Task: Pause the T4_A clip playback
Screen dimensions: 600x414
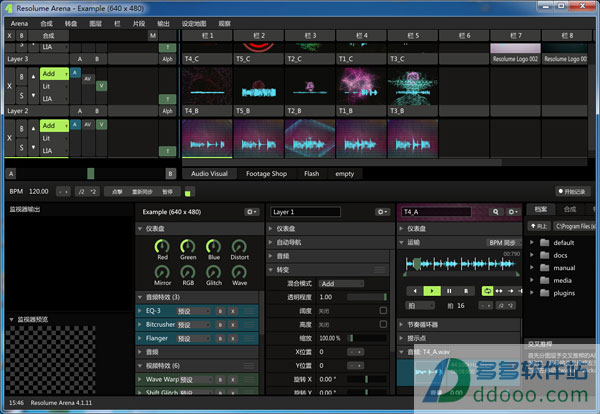Action: (x=449, y=291)
